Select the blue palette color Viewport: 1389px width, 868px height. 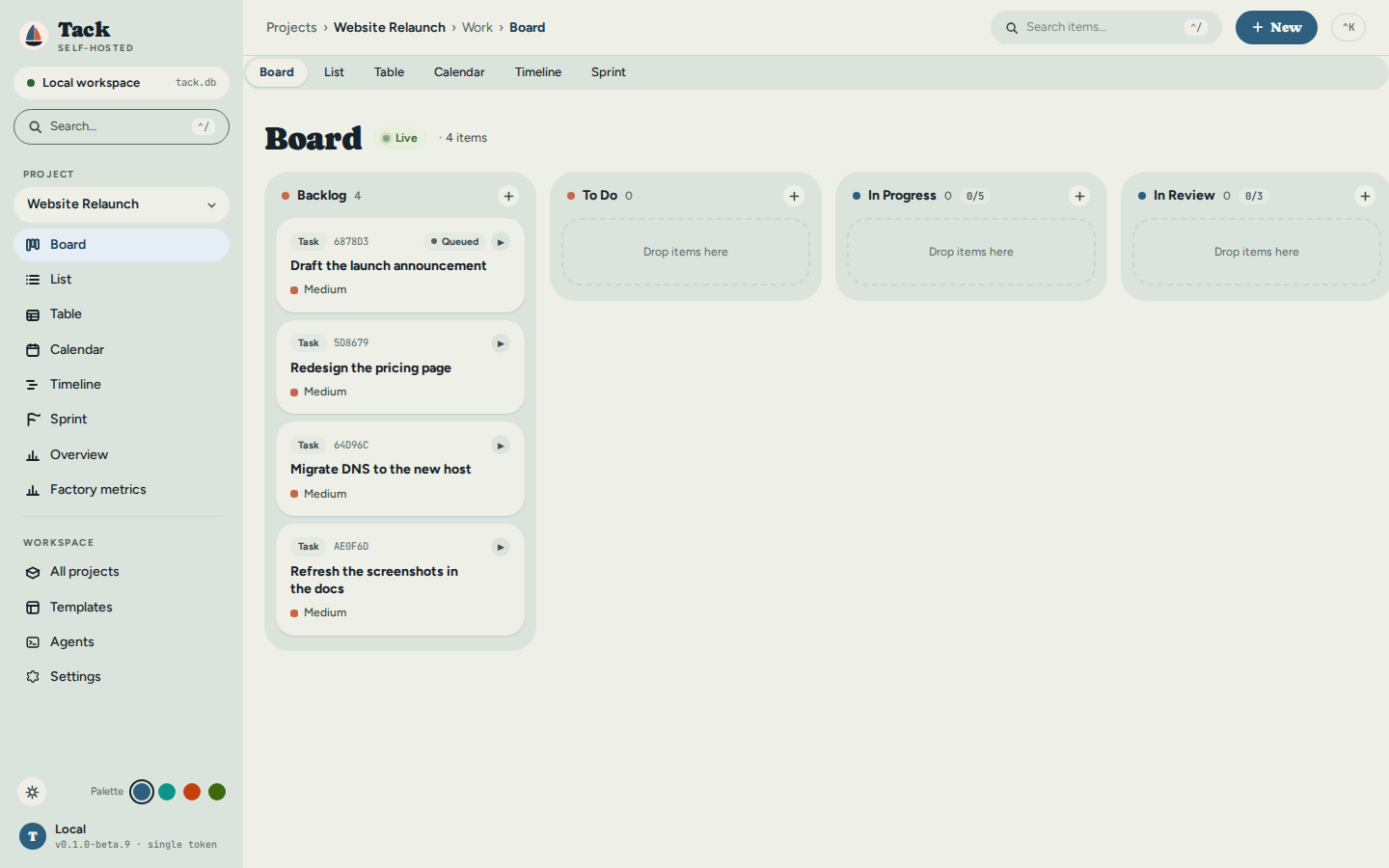pos(142,792)
